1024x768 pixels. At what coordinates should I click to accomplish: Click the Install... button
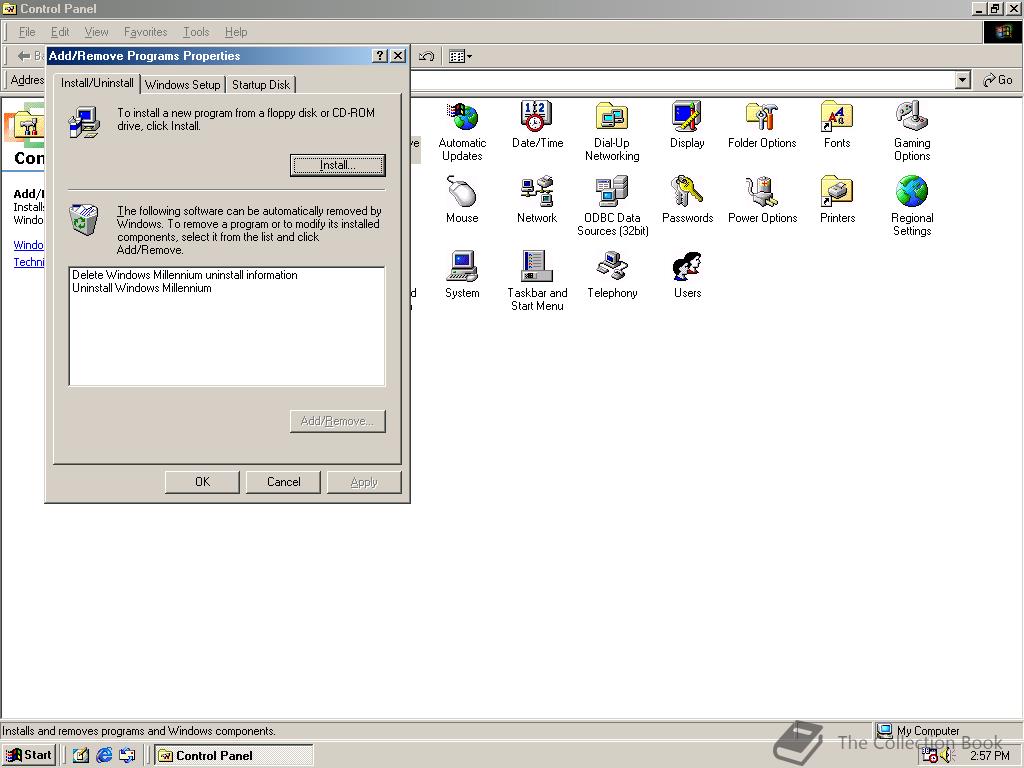point(338,165)
